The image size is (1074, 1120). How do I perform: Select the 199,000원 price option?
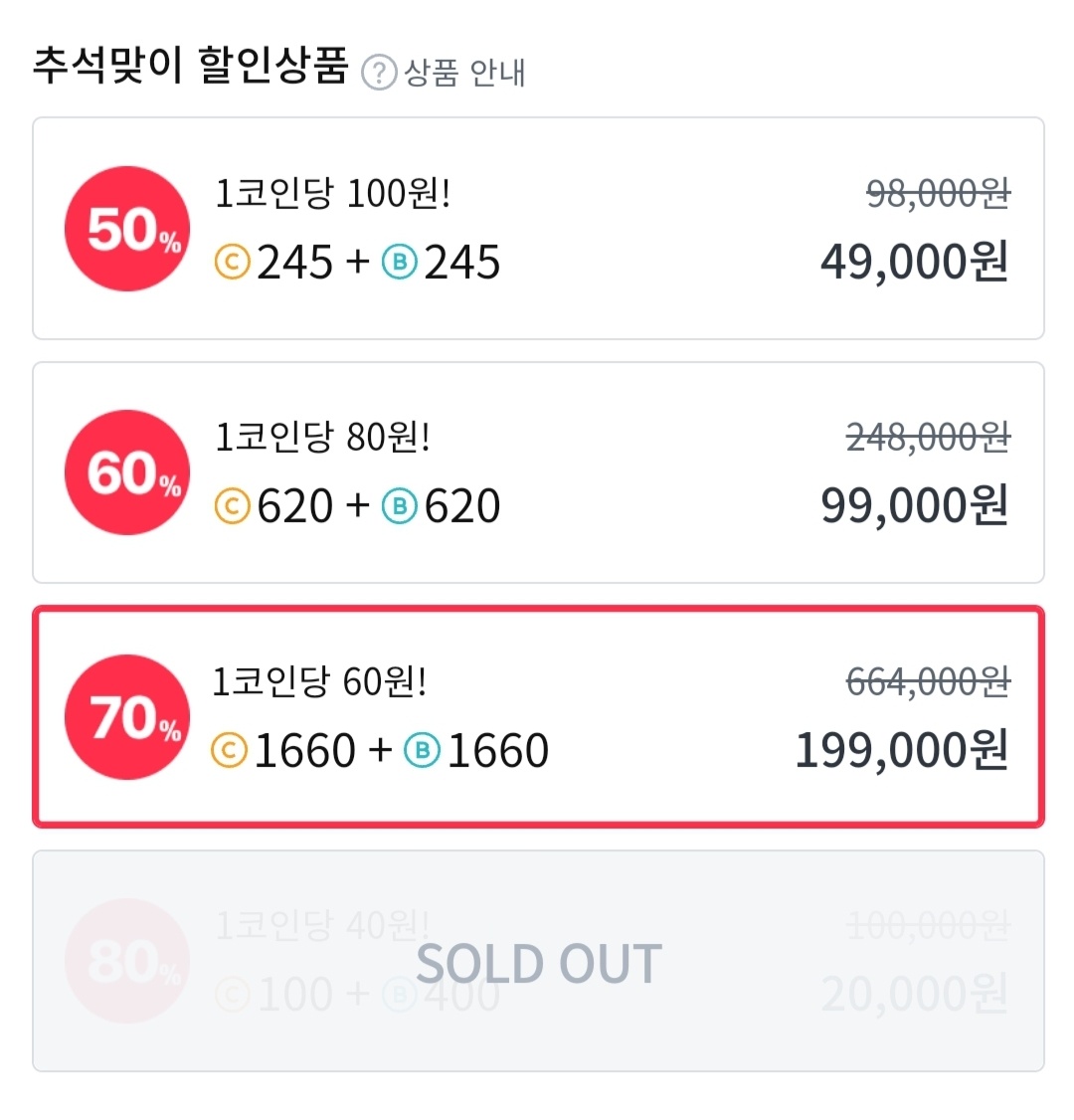538,717
